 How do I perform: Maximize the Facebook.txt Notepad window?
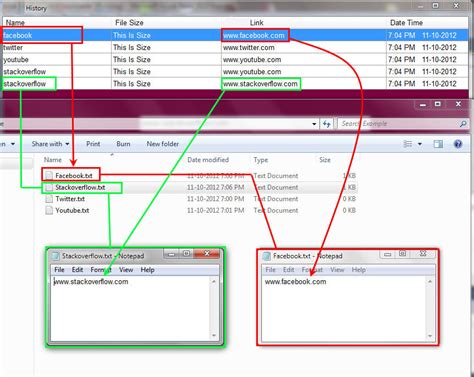pyautogui.click(x=403, y=254)
